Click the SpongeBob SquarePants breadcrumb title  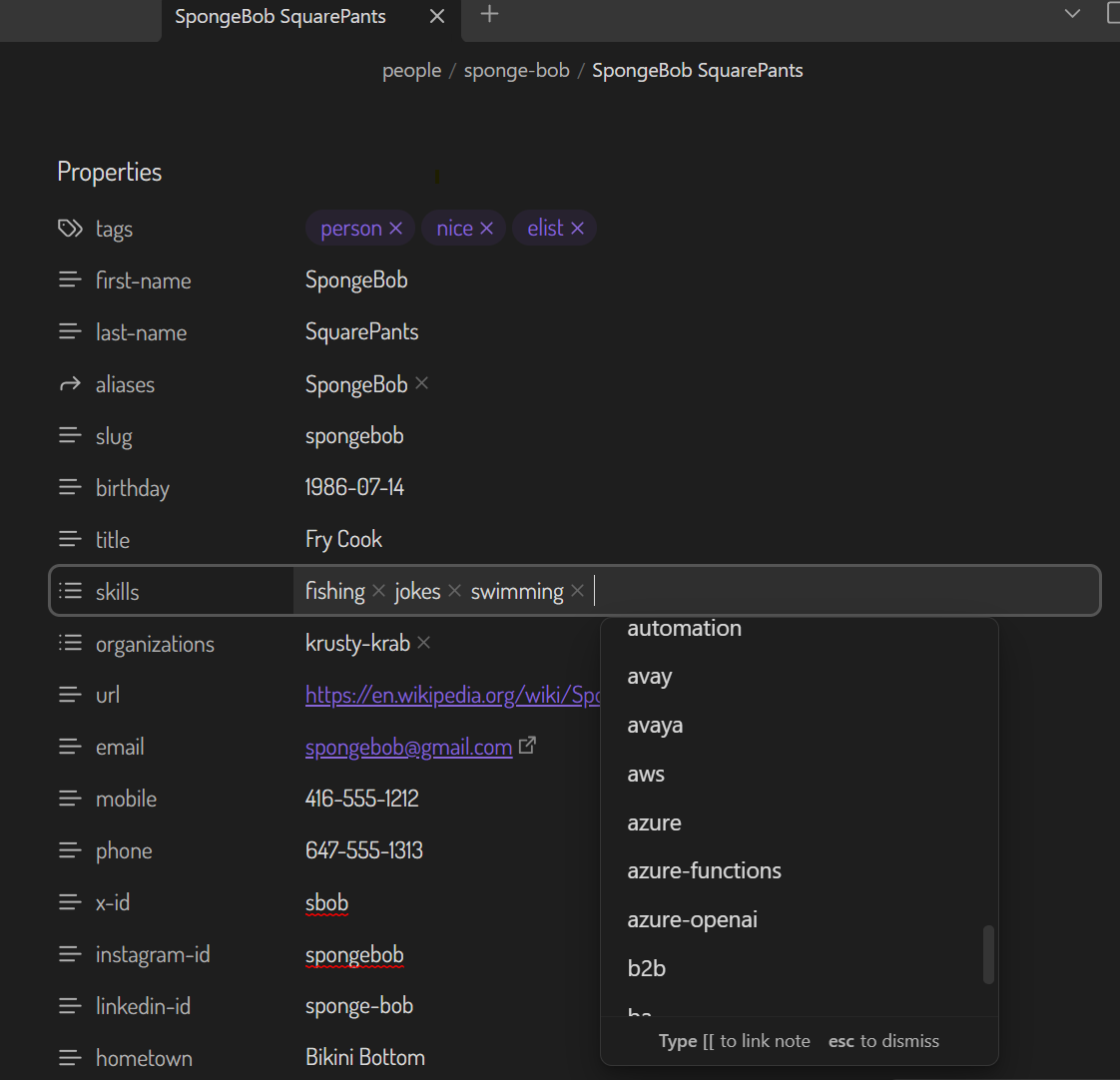point(697,71)
